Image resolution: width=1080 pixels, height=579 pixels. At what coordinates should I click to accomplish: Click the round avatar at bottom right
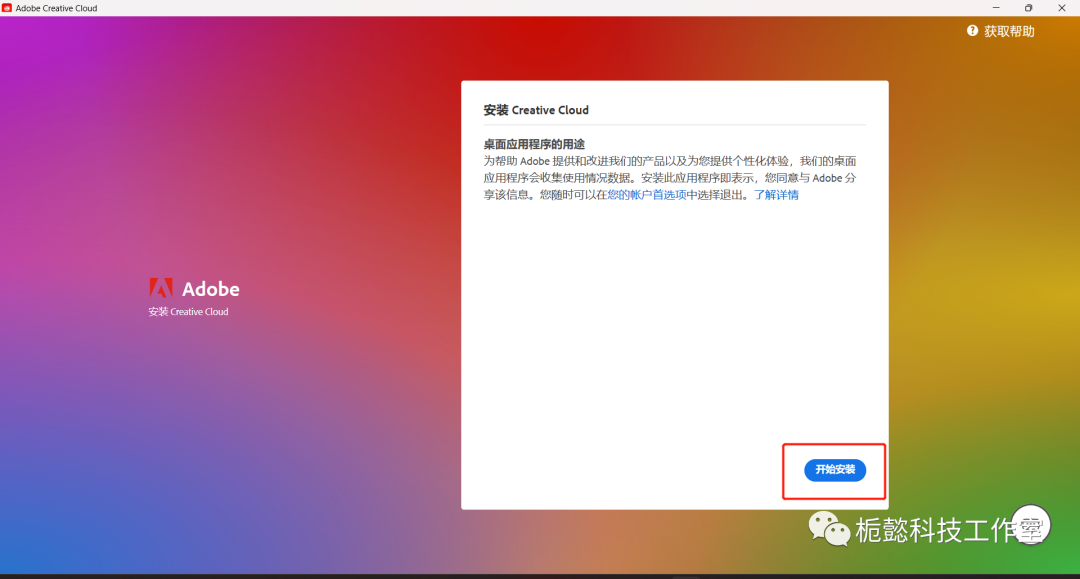[1029, 524]
